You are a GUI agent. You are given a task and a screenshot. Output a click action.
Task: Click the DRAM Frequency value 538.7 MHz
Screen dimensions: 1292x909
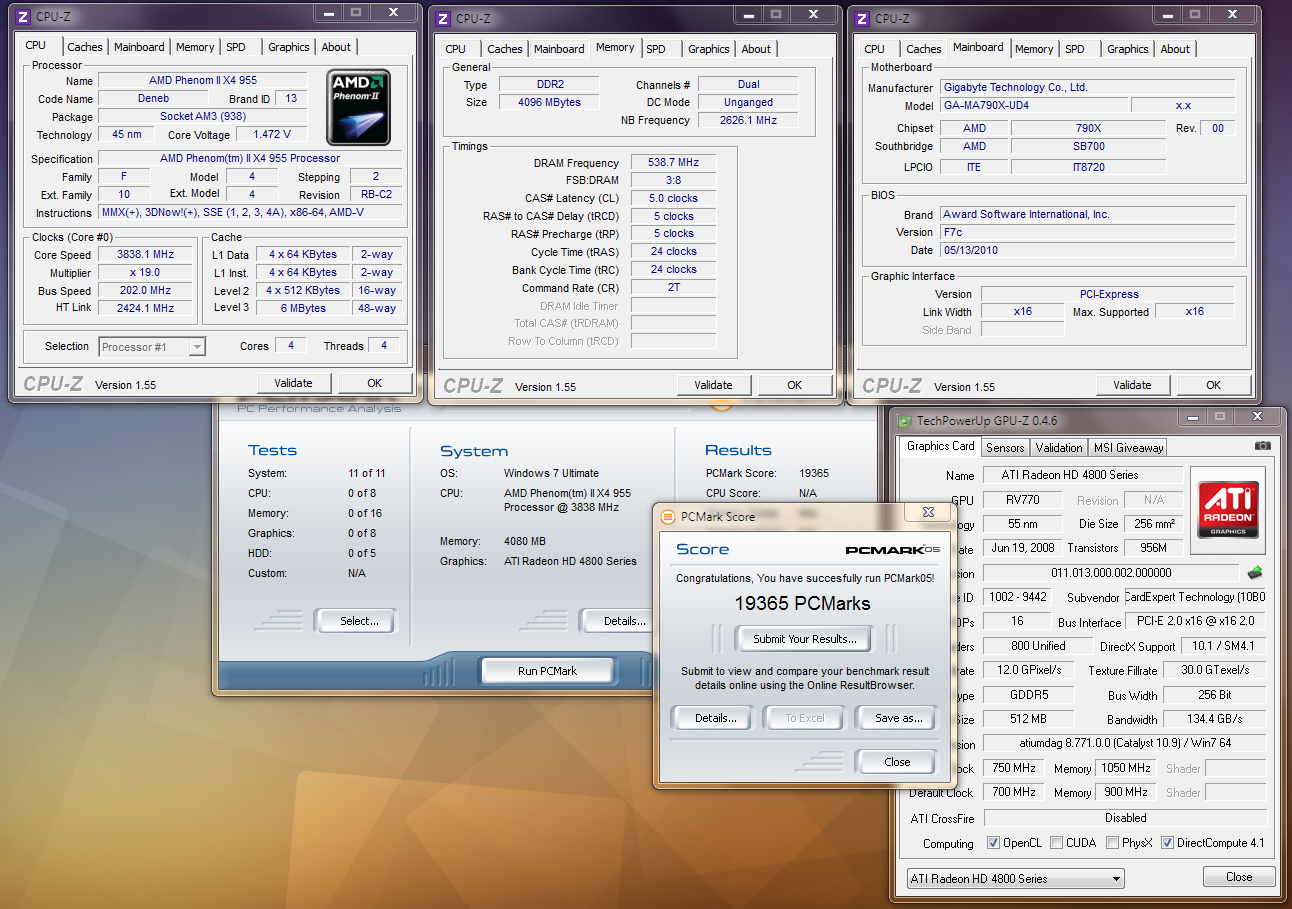click(674, 162)
